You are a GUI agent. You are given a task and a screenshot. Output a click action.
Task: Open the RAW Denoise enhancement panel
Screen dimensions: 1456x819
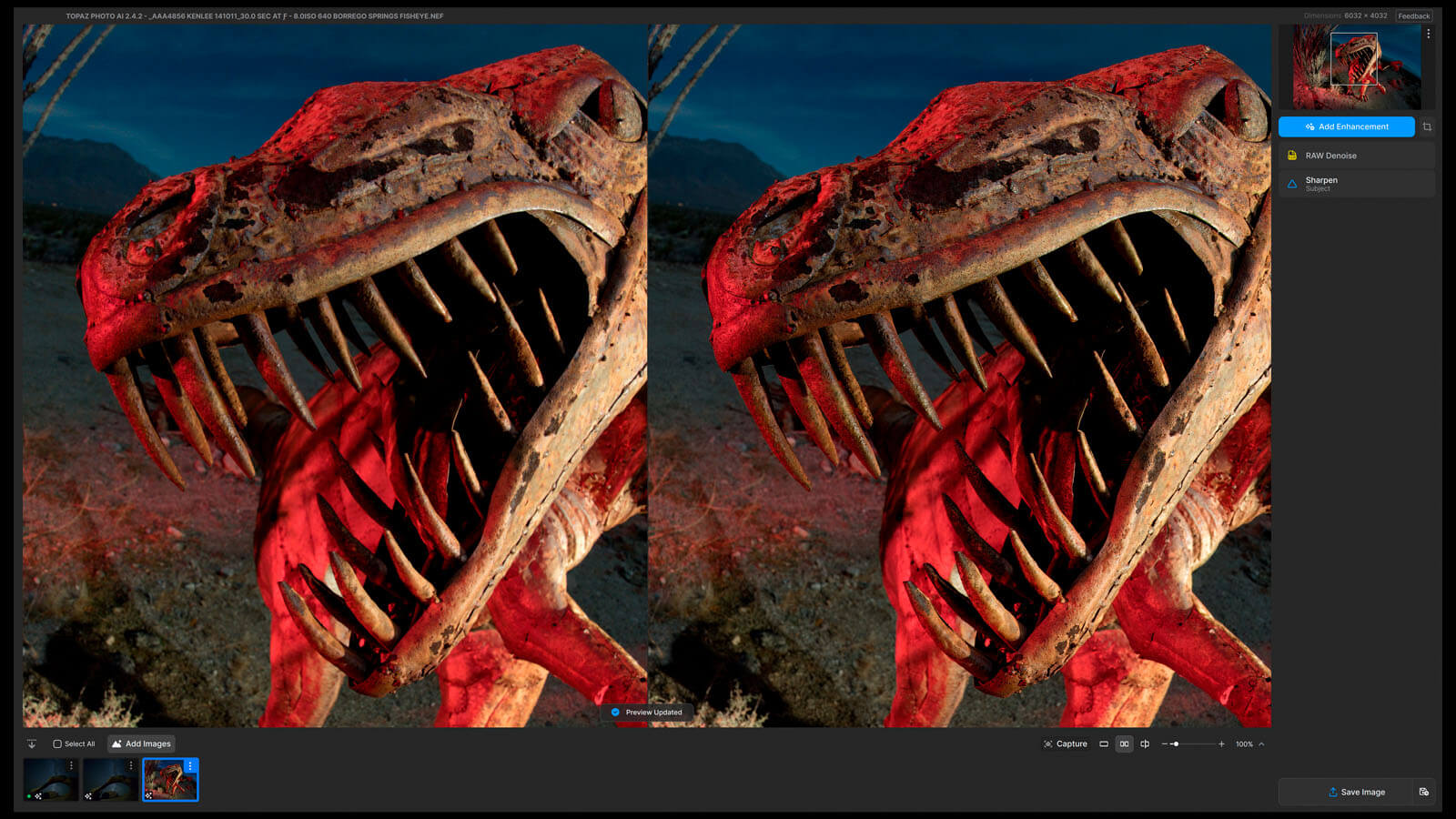[x=1356, y=156]
